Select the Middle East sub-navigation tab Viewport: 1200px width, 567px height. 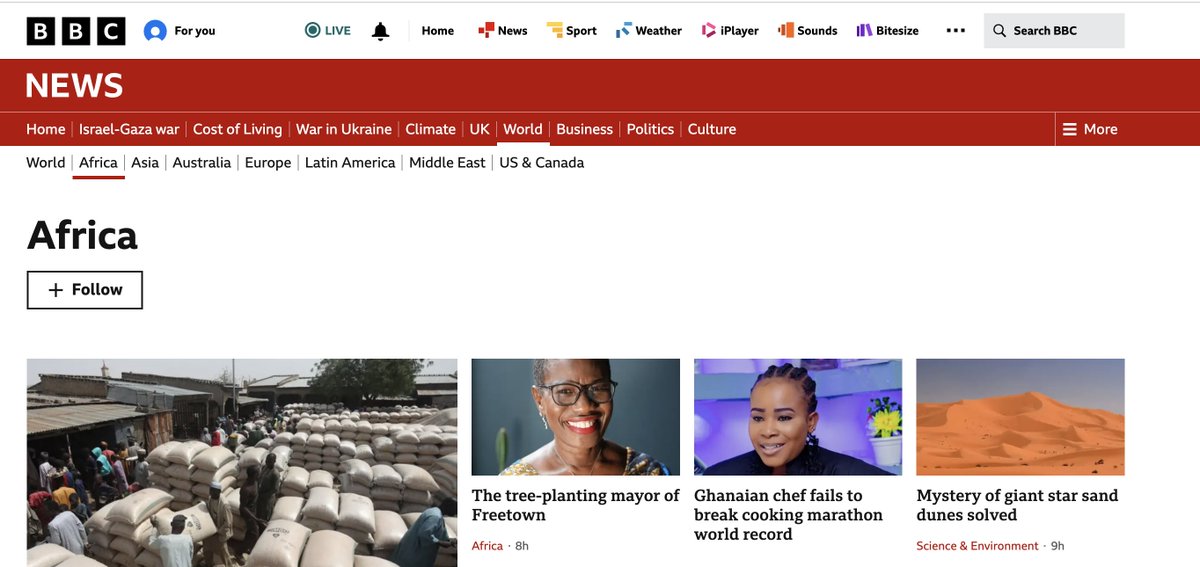447,162
